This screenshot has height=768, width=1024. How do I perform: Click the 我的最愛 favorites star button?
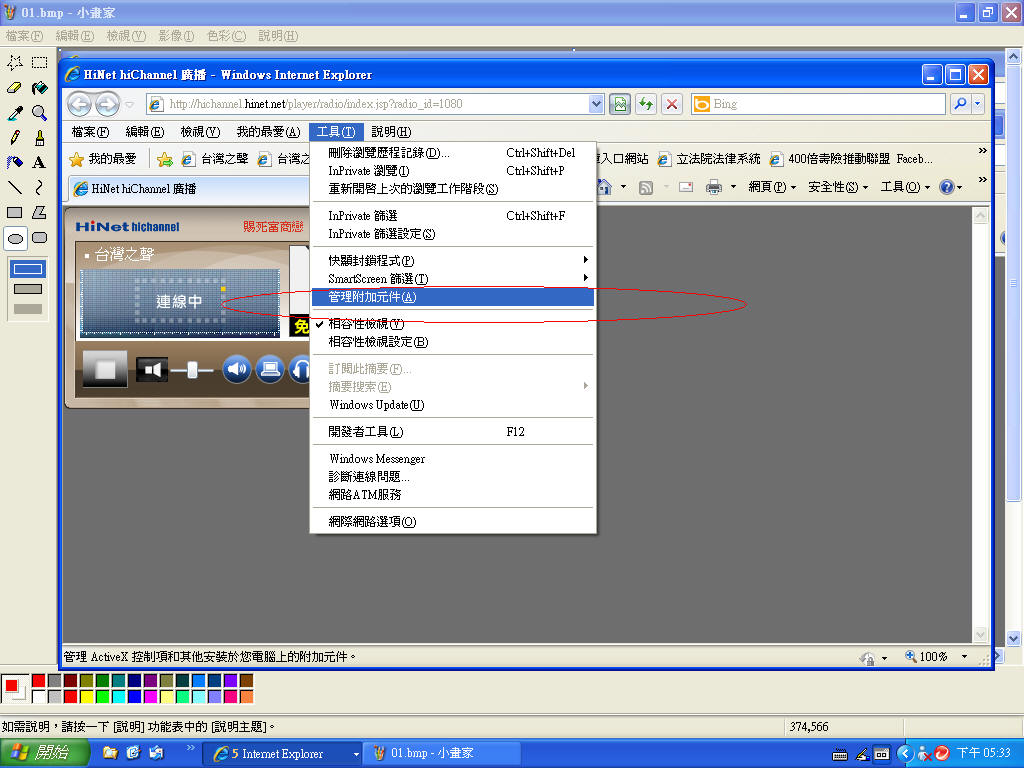[104, 159]
